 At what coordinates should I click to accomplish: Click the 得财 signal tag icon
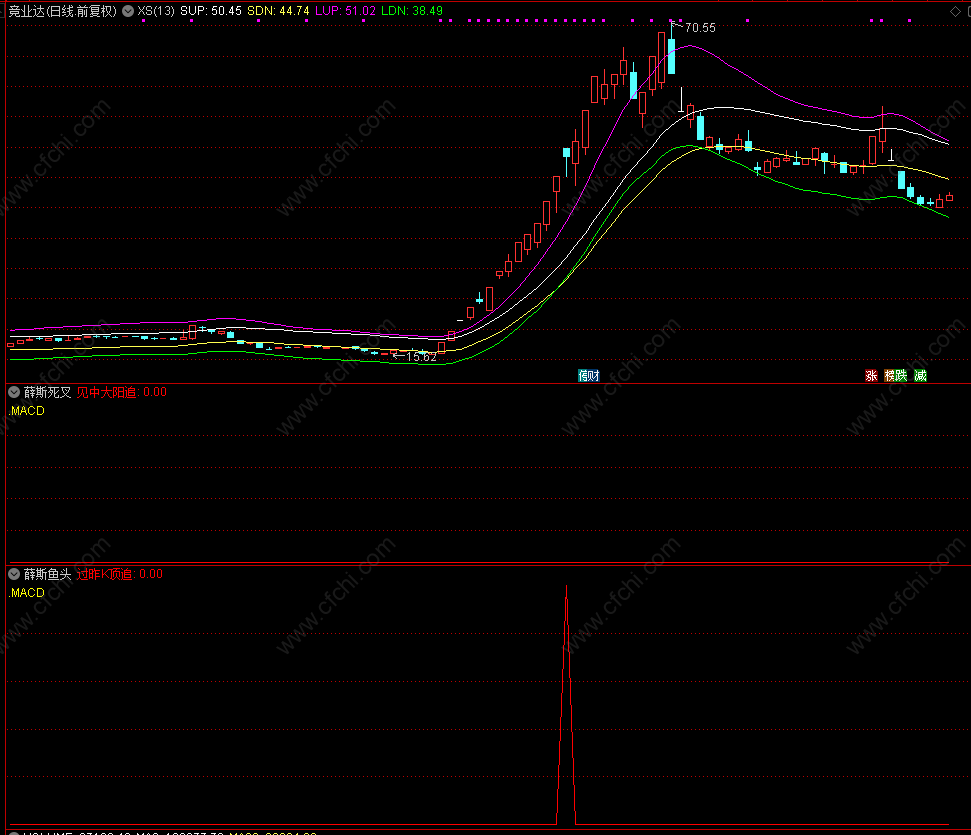588,375
